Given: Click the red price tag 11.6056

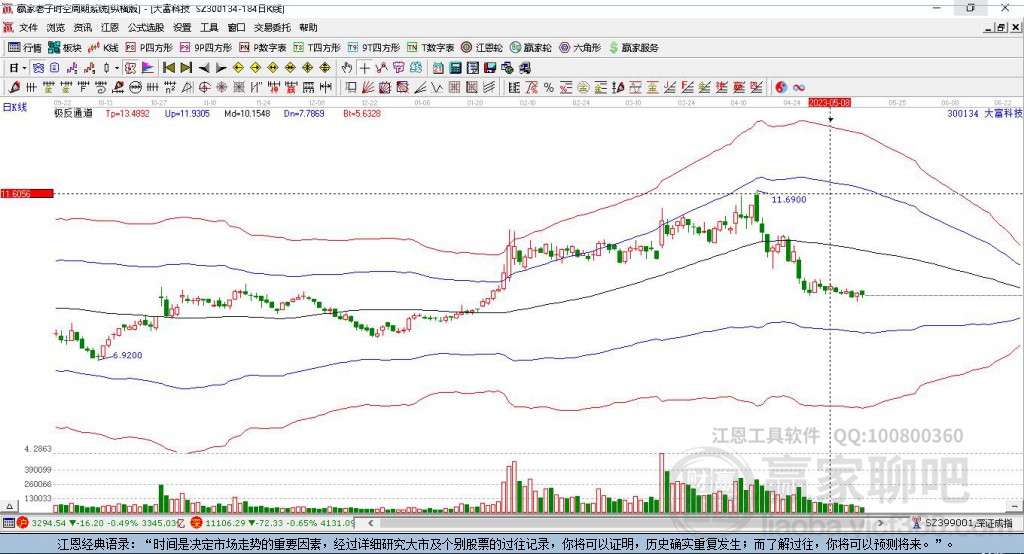Looking at the screenshot, I should [x=27, y=193].
